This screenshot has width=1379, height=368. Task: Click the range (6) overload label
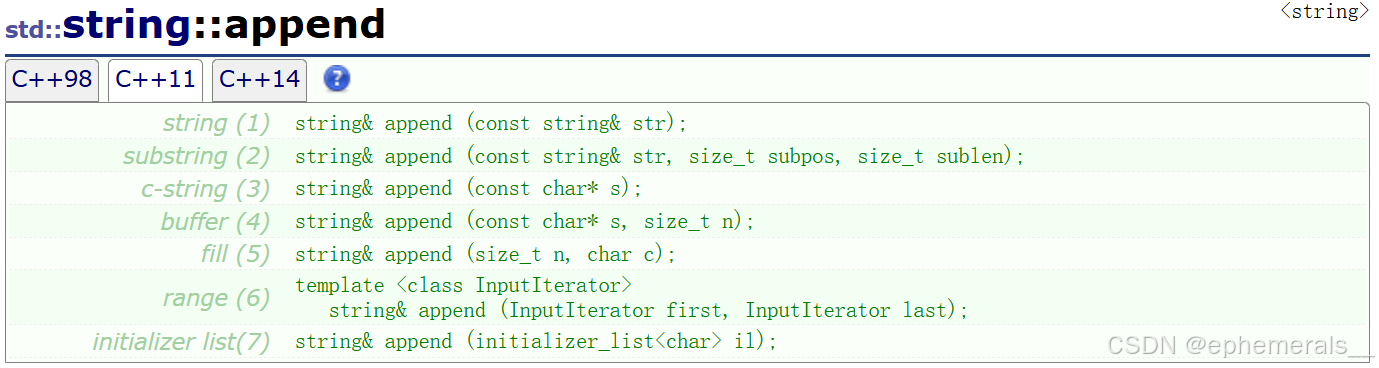pos(217,298)
